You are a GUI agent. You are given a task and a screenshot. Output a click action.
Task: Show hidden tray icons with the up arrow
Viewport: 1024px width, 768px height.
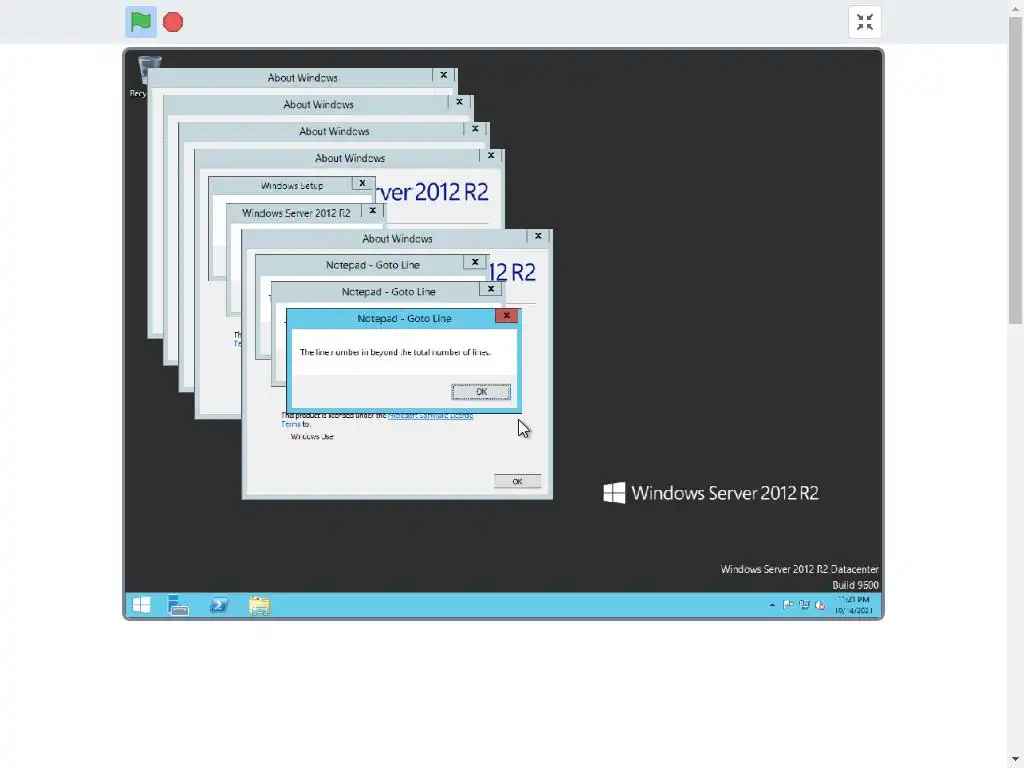[x=772, y=605]
